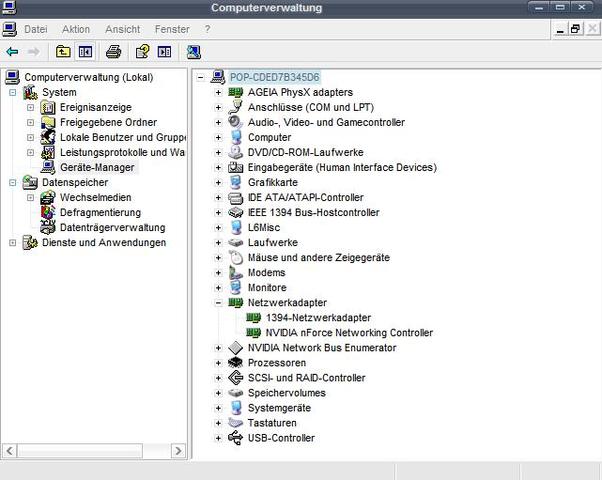Toggle console tree pane toolbar icon

(x=85, y=51)
